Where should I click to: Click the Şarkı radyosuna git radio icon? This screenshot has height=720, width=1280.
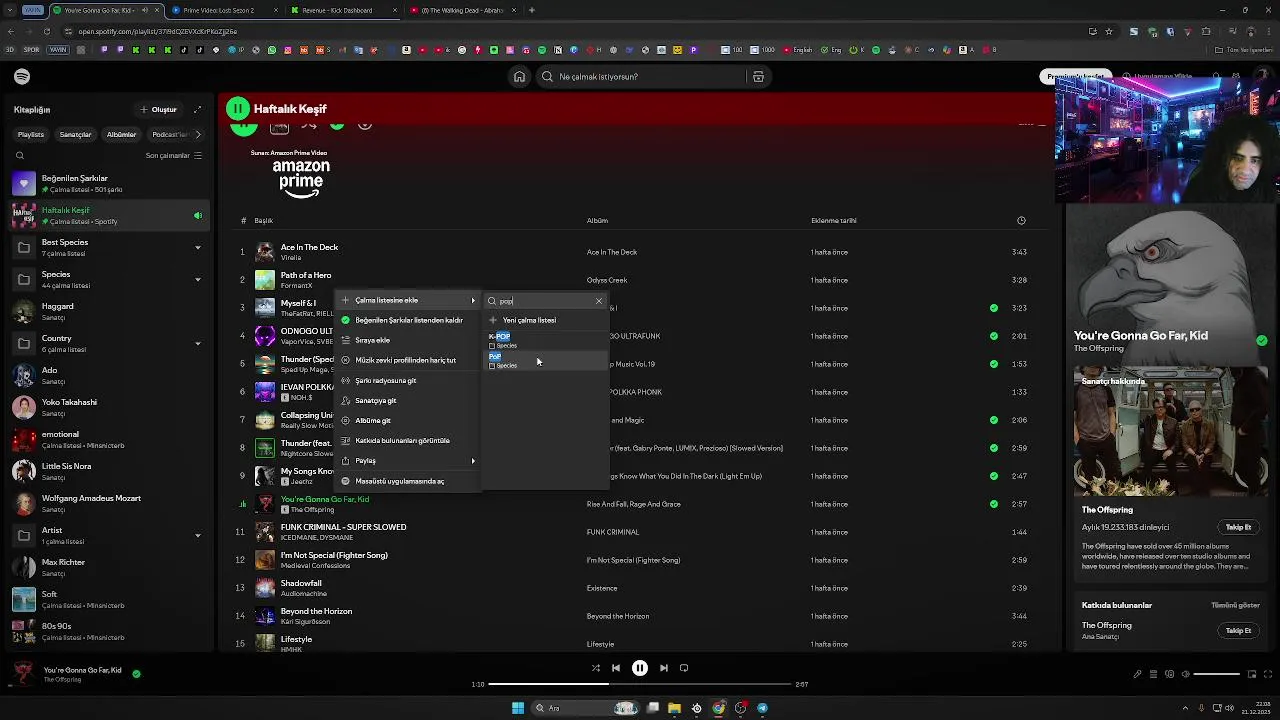346,380
